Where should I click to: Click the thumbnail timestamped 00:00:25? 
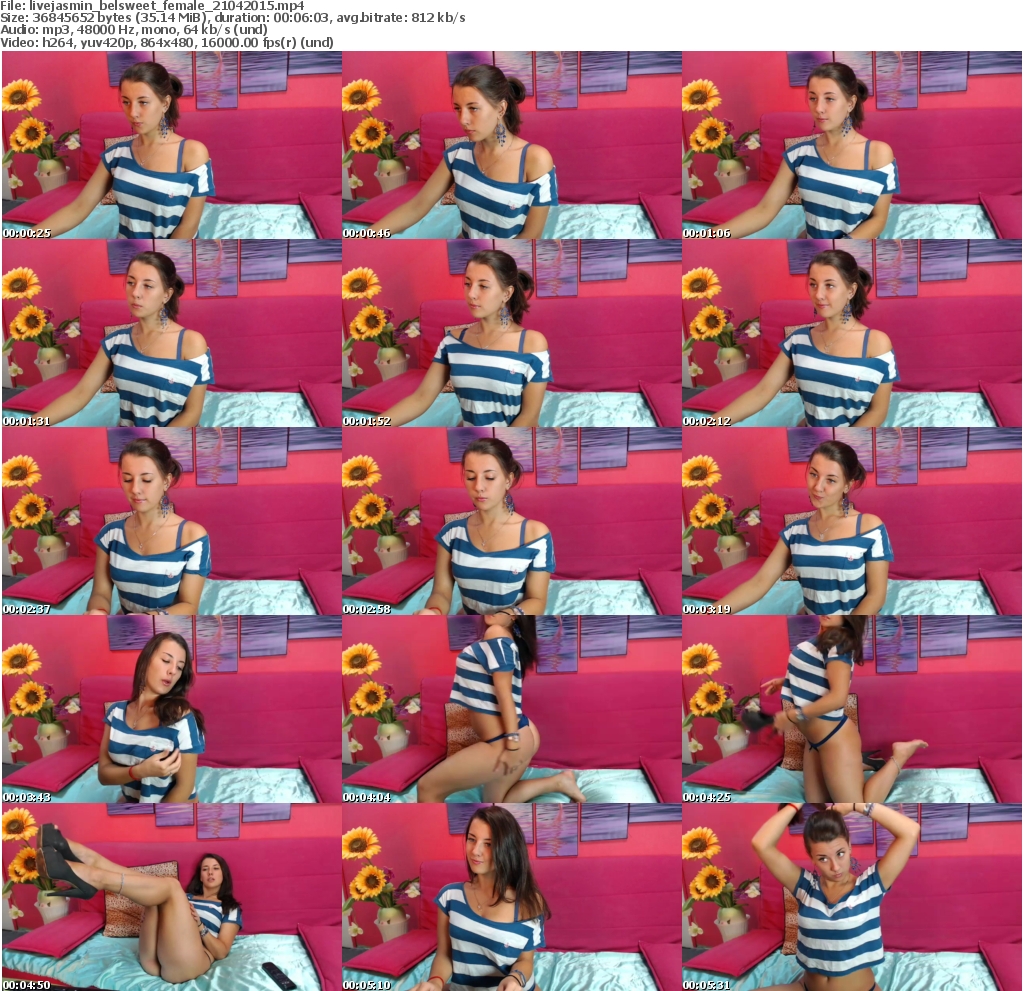pos(171,145)
